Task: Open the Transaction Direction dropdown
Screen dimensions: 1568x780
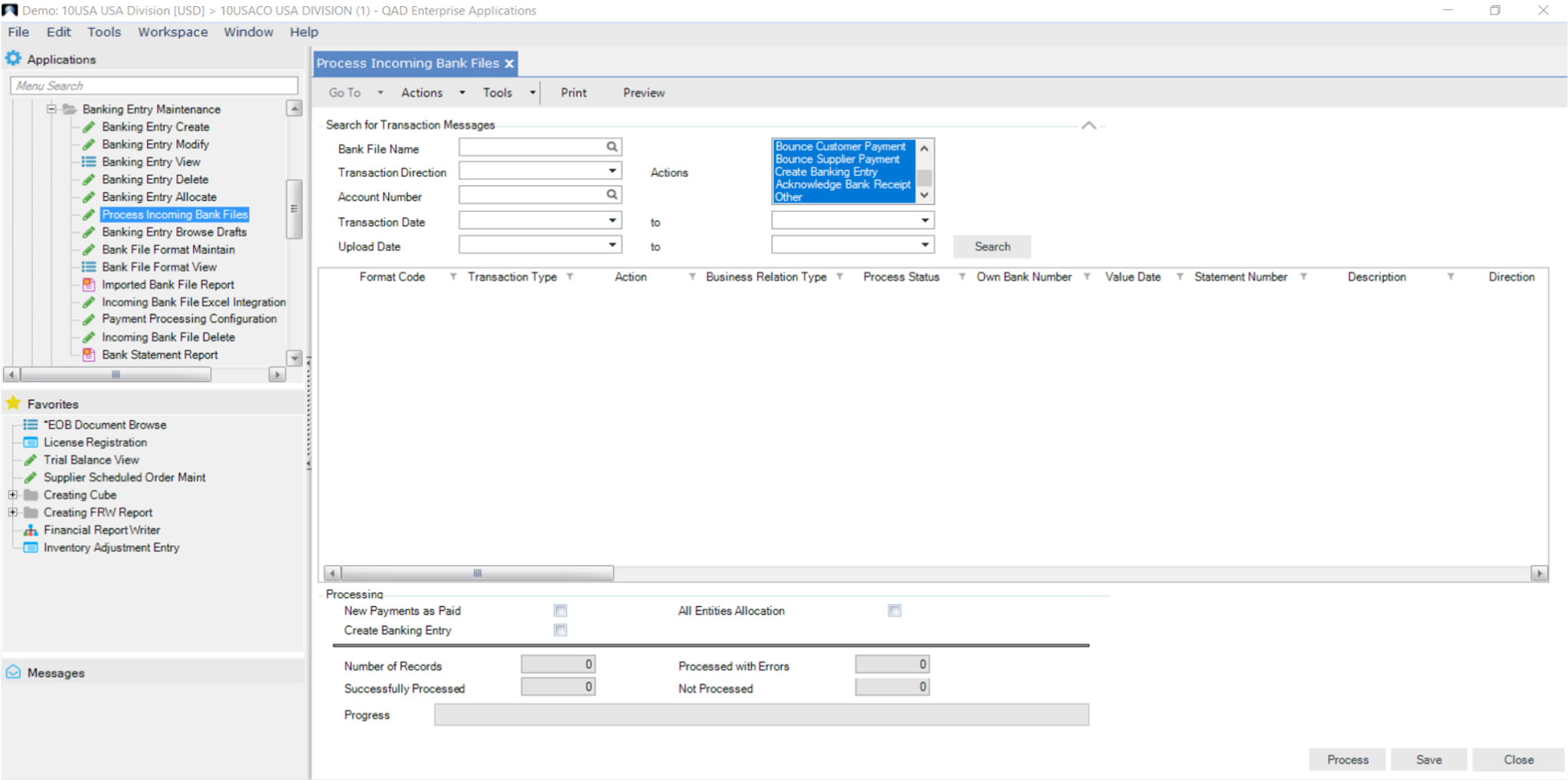Action: click(x=612, y=170)
